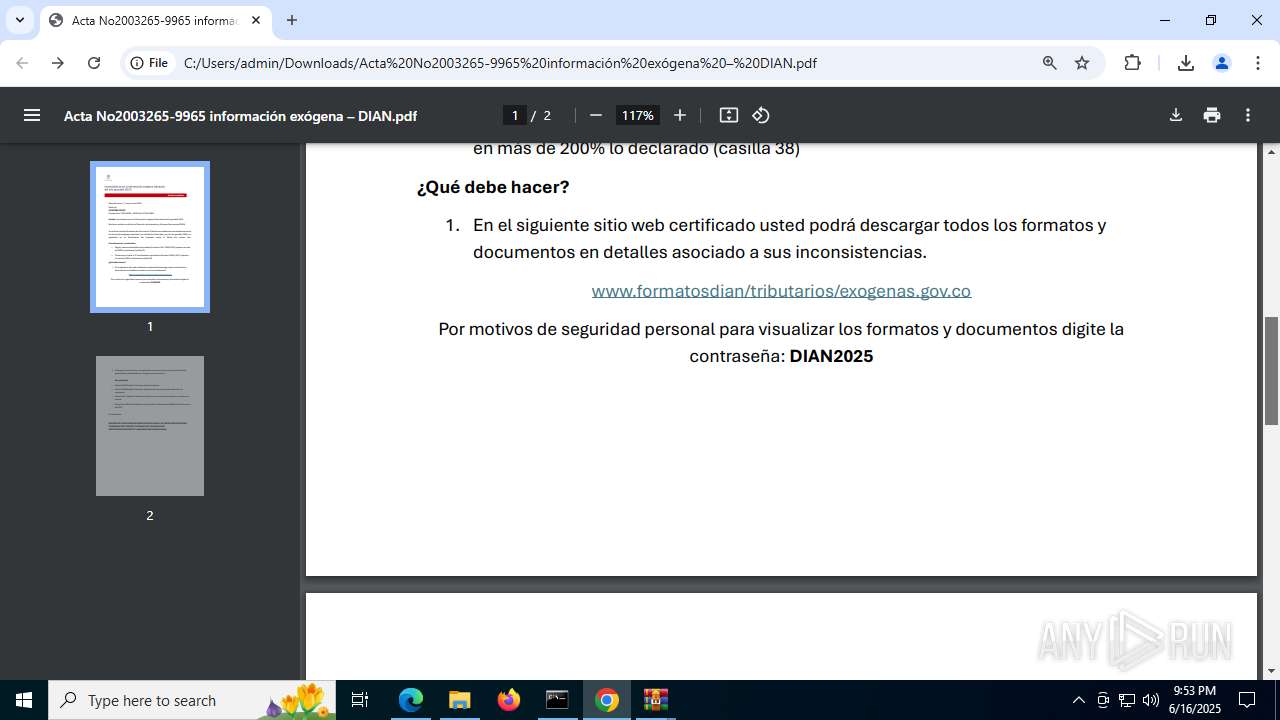Open the network status tray icon
1280x720 pixels.
(x=1127, y=700)
